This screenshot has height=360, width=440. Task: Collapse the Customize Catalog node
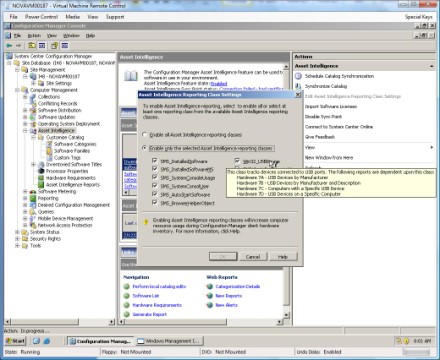click(33, 137)
